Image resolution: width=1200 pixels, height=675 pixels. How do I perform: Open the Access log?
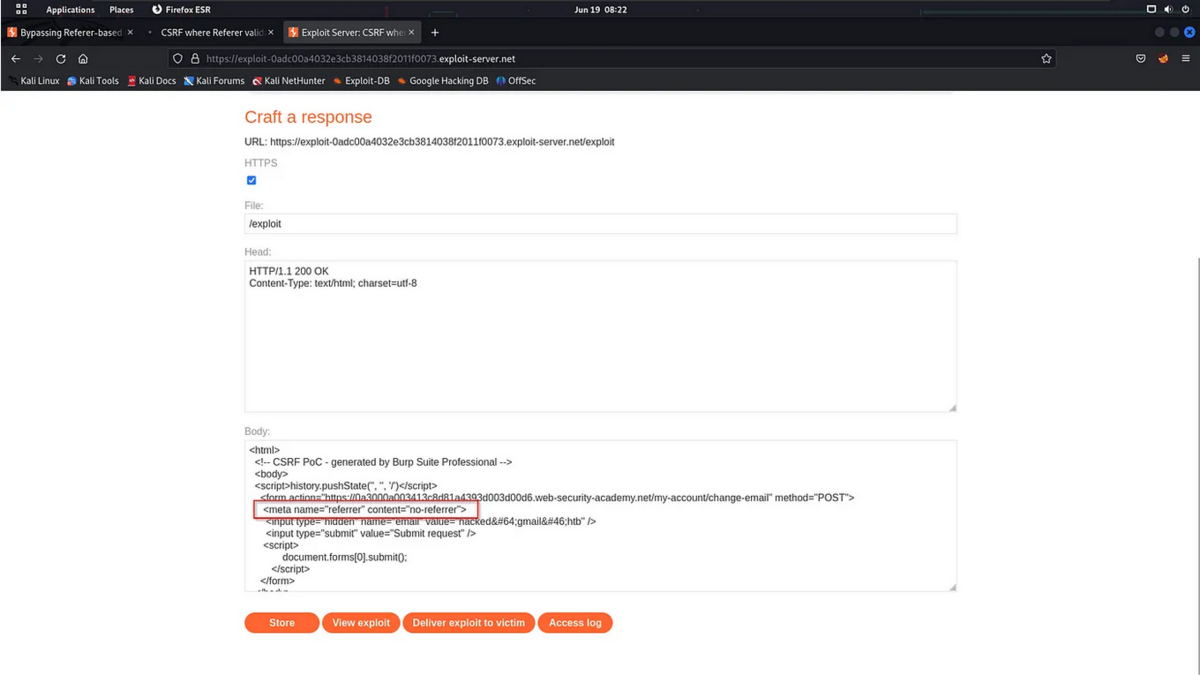(x=575, y=623)
